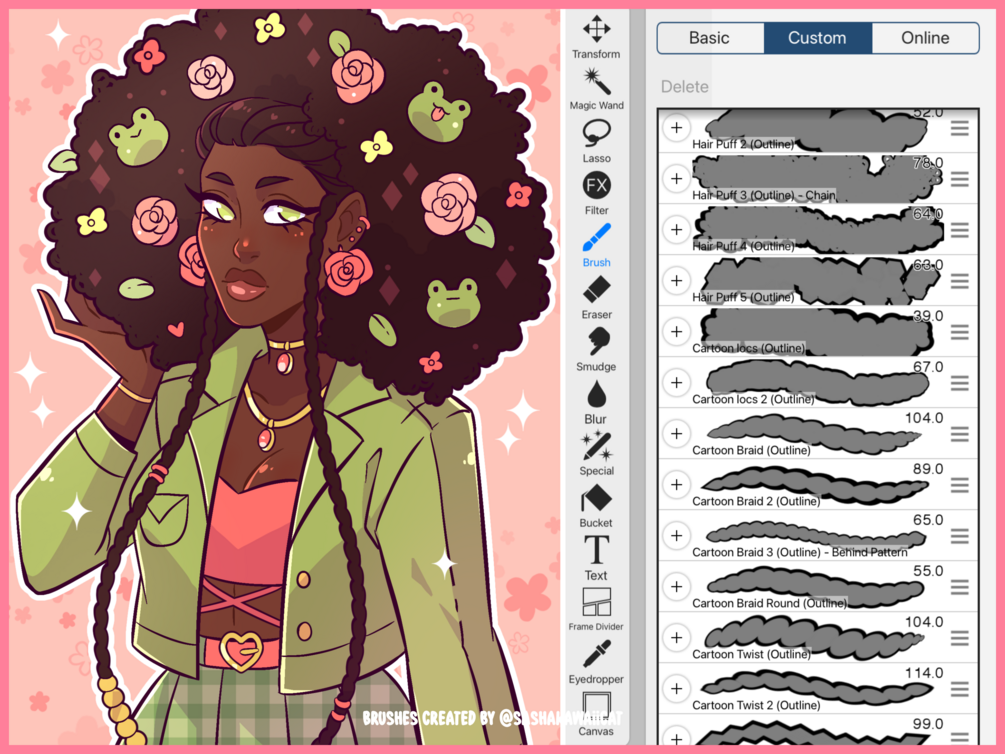Switch to the Online brushes tab
The width and height of the screenshot is (1005, 754).
pyautogui.click(x=925, y=38)
